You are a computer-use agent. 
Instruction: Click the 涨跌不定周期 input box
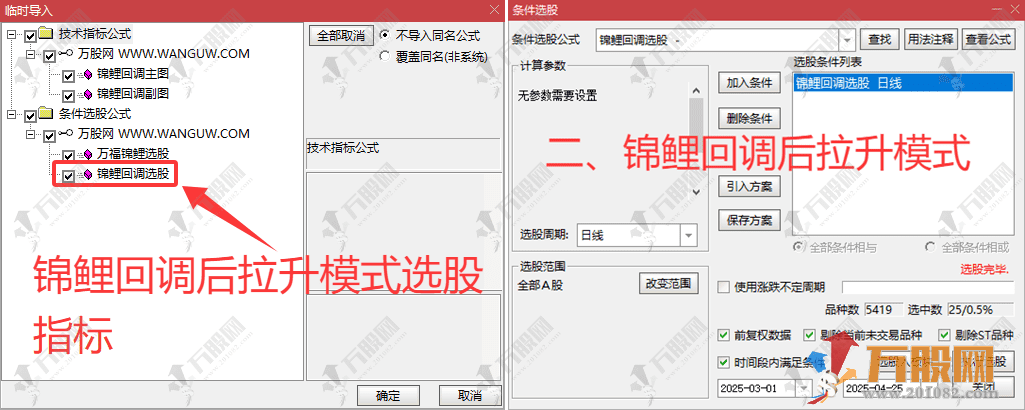(928, 288)
